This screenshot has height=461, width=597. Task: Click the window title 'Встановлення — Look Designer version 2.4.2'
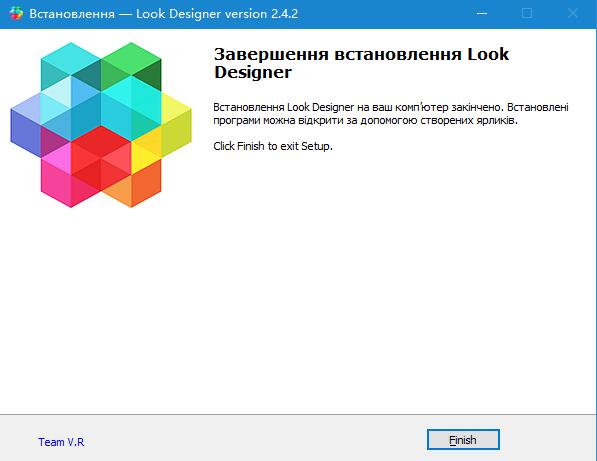[164, 14]
